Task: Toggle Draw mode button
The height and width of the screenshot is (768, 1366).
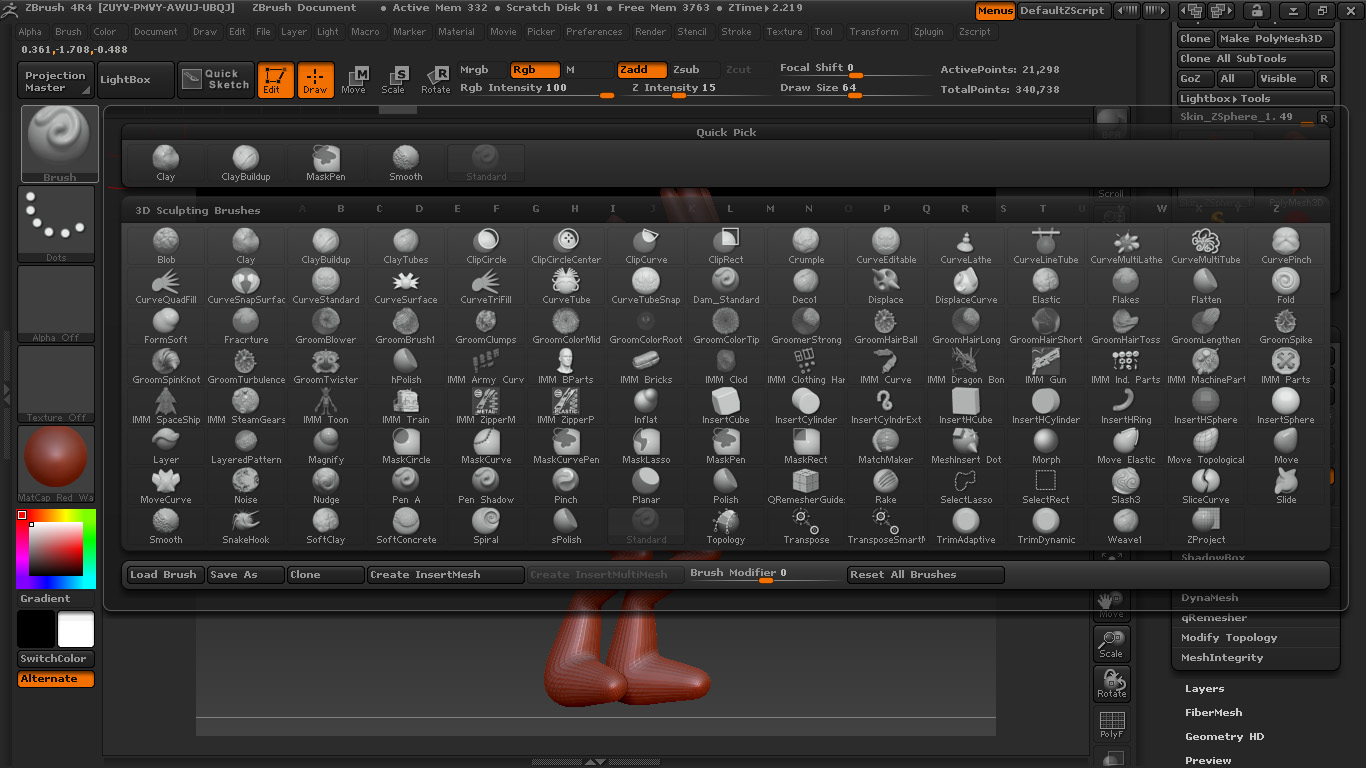Action: coord(315,80)
